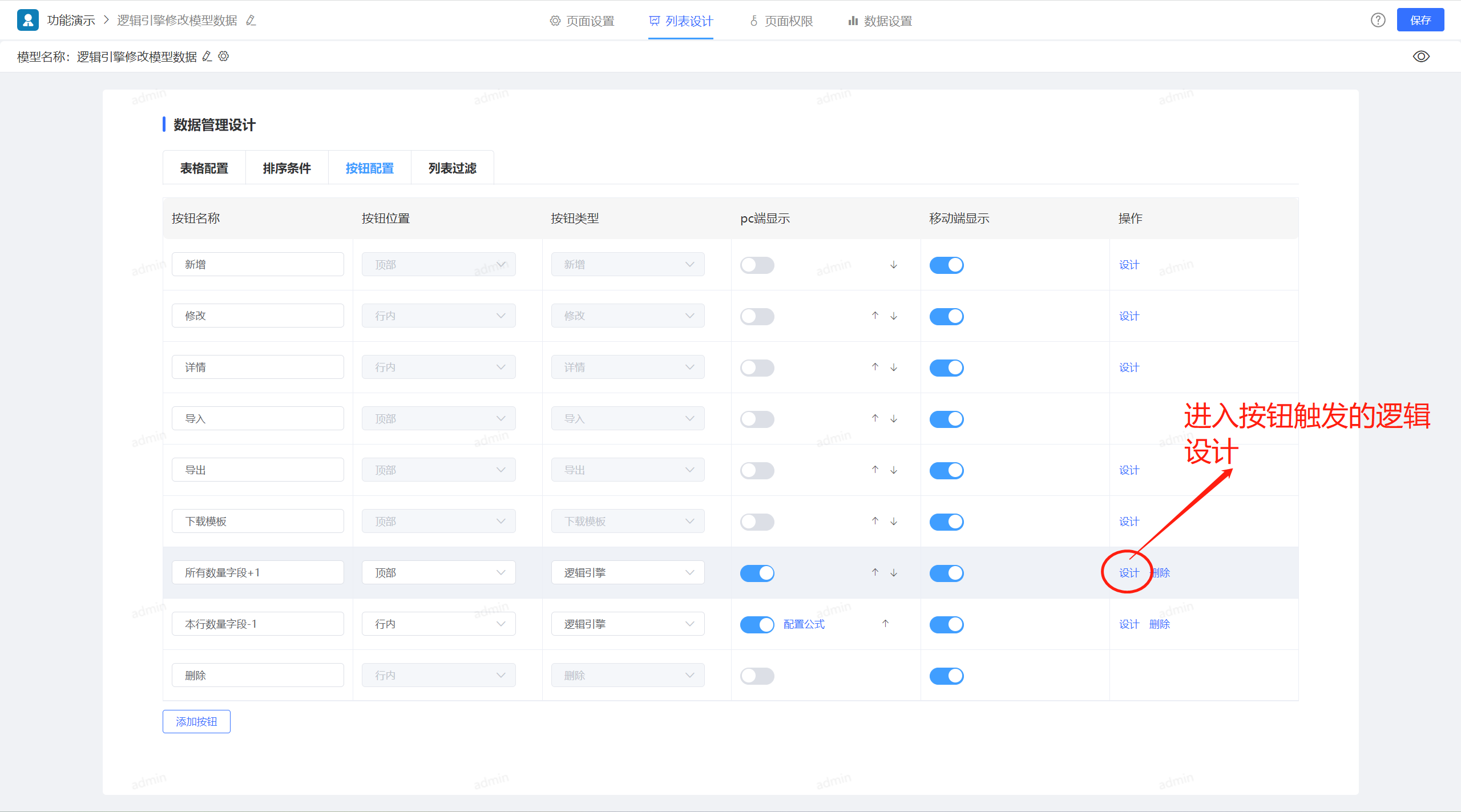Move the 修改 row up with its arrow
1461x812 pixels.
875,316
